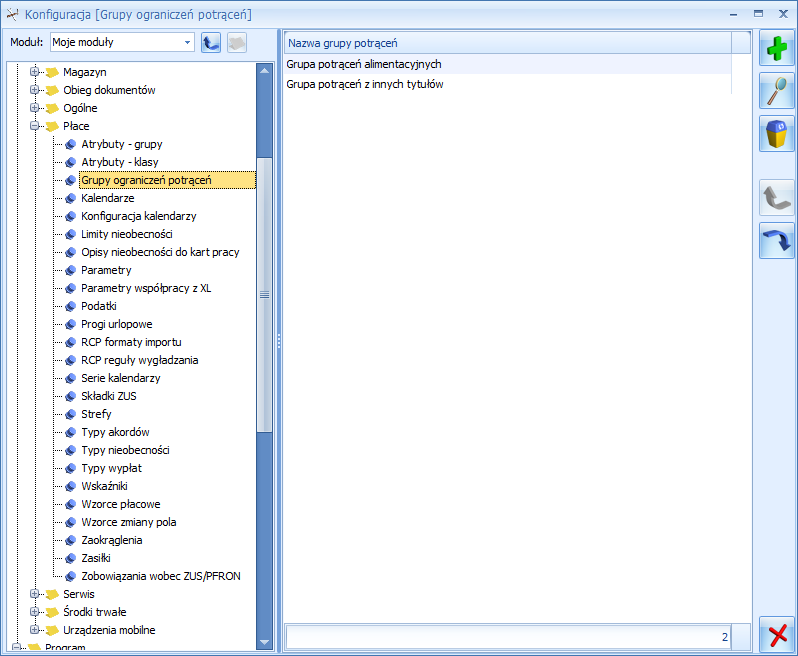Select the Atrybuty - klasy item
The image size is (798, 656).
(120, 162)
